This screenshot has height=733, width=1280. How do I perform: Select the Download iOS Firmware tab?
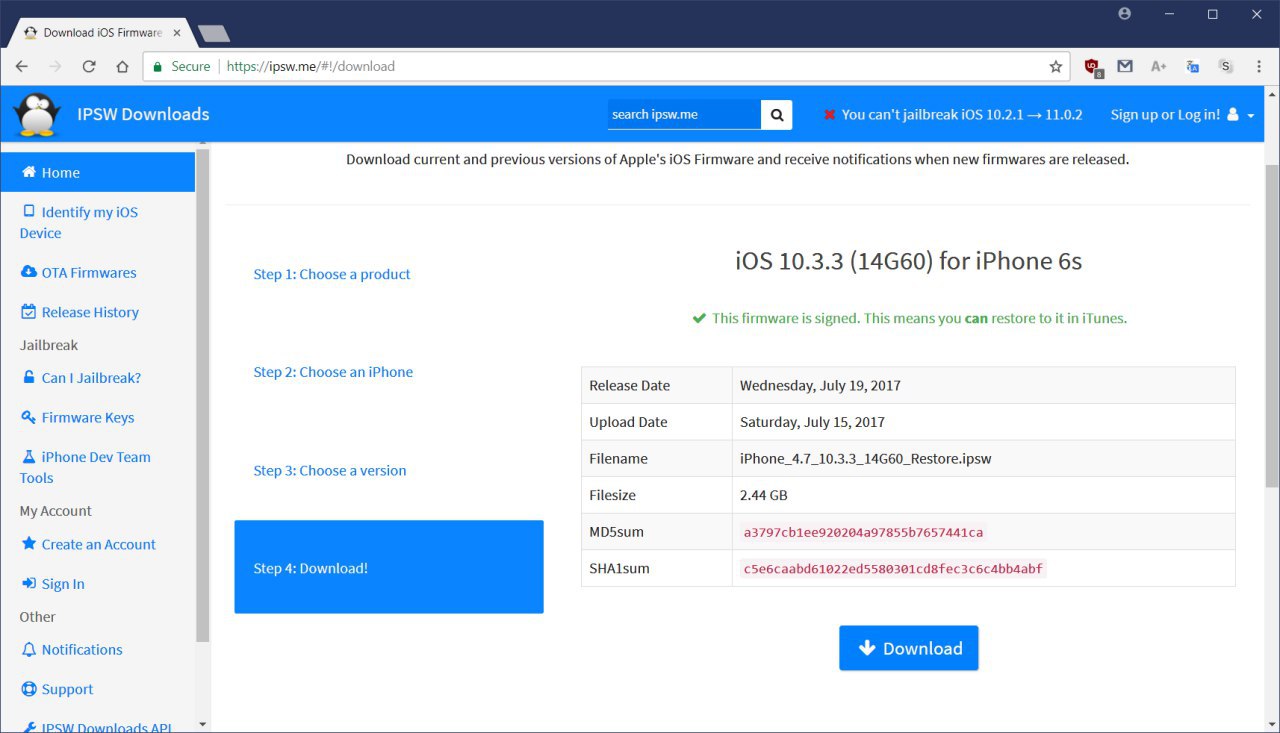pos(100,33)
